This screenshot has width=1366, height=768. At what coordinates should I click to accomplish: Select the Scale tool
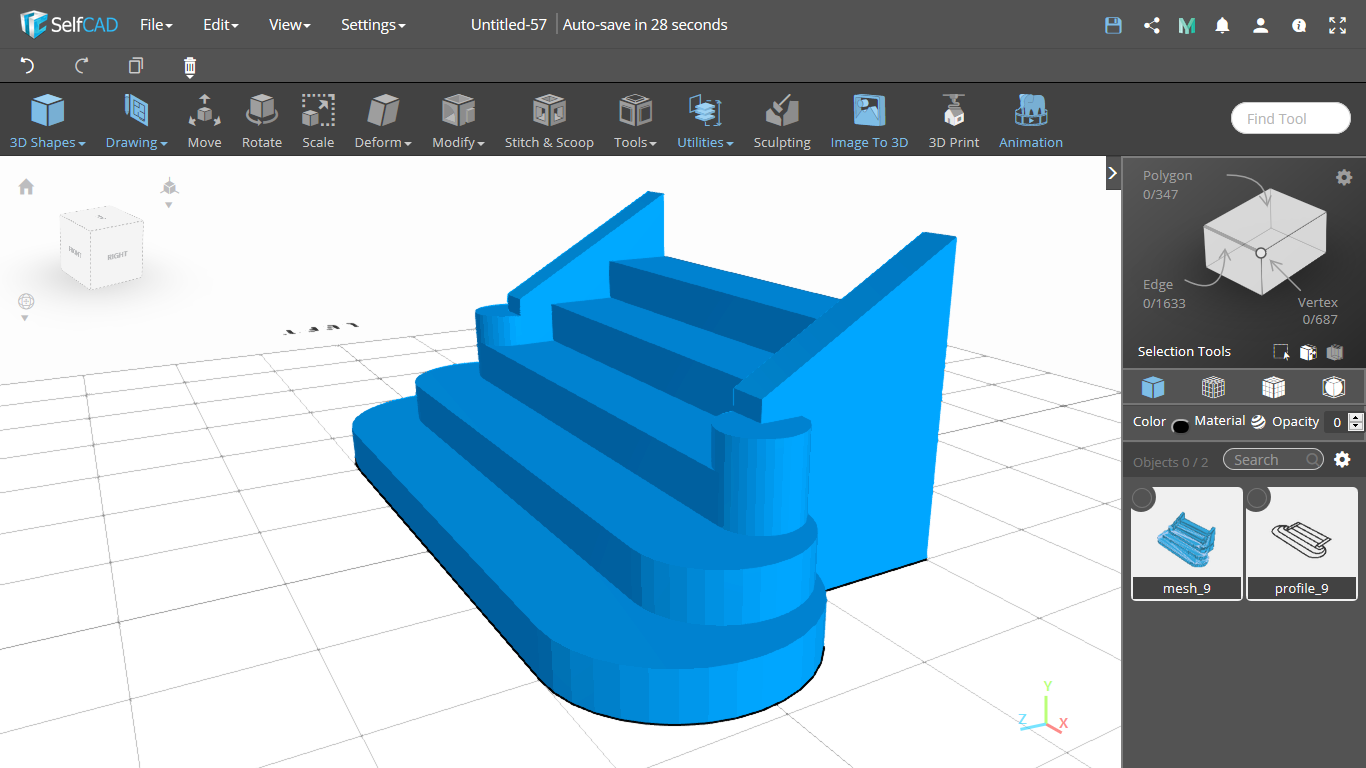318,121
